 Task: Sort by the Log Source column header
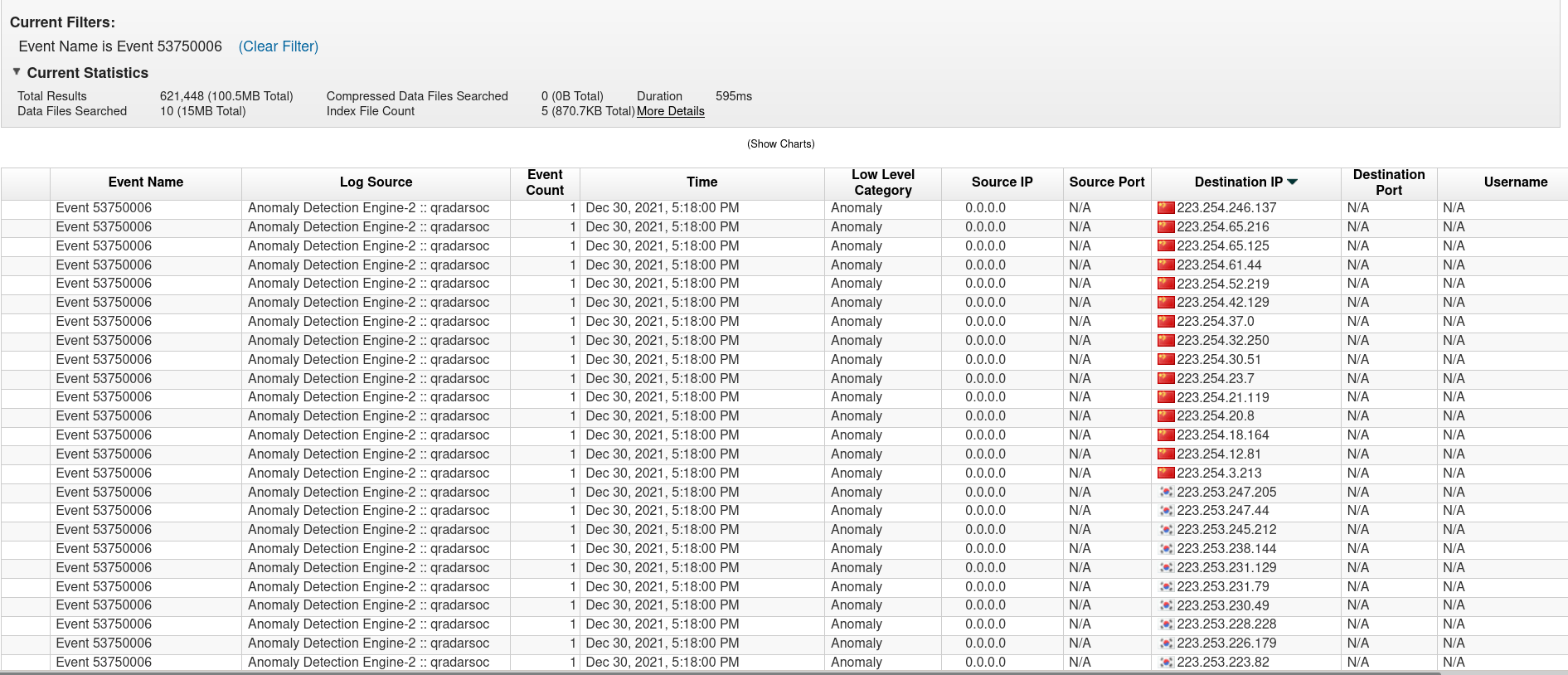[x=376, y=182]
